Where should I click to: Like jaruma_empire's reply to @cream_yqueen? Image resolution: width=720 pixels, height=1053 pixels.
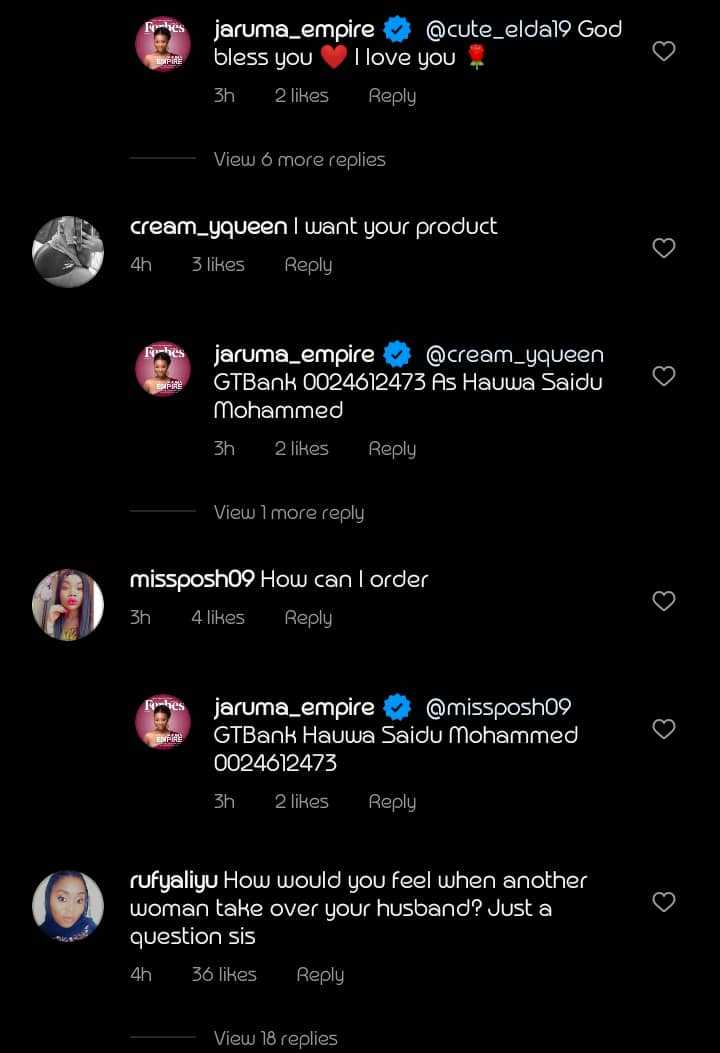(664, 376)
